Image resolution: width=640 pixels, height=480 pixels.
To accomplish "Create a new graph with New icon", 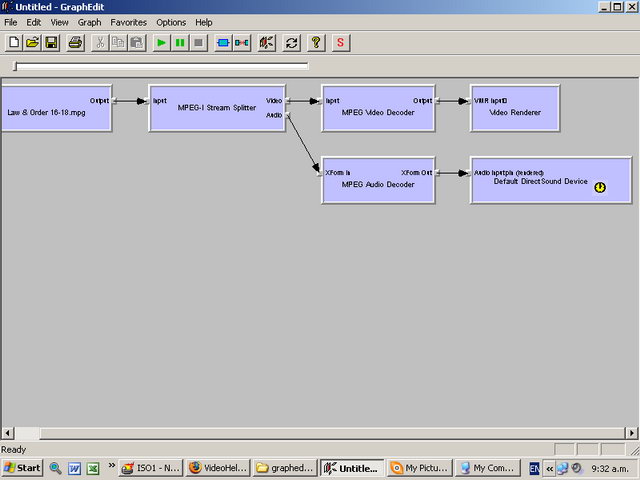I will (x=14, y=42).
